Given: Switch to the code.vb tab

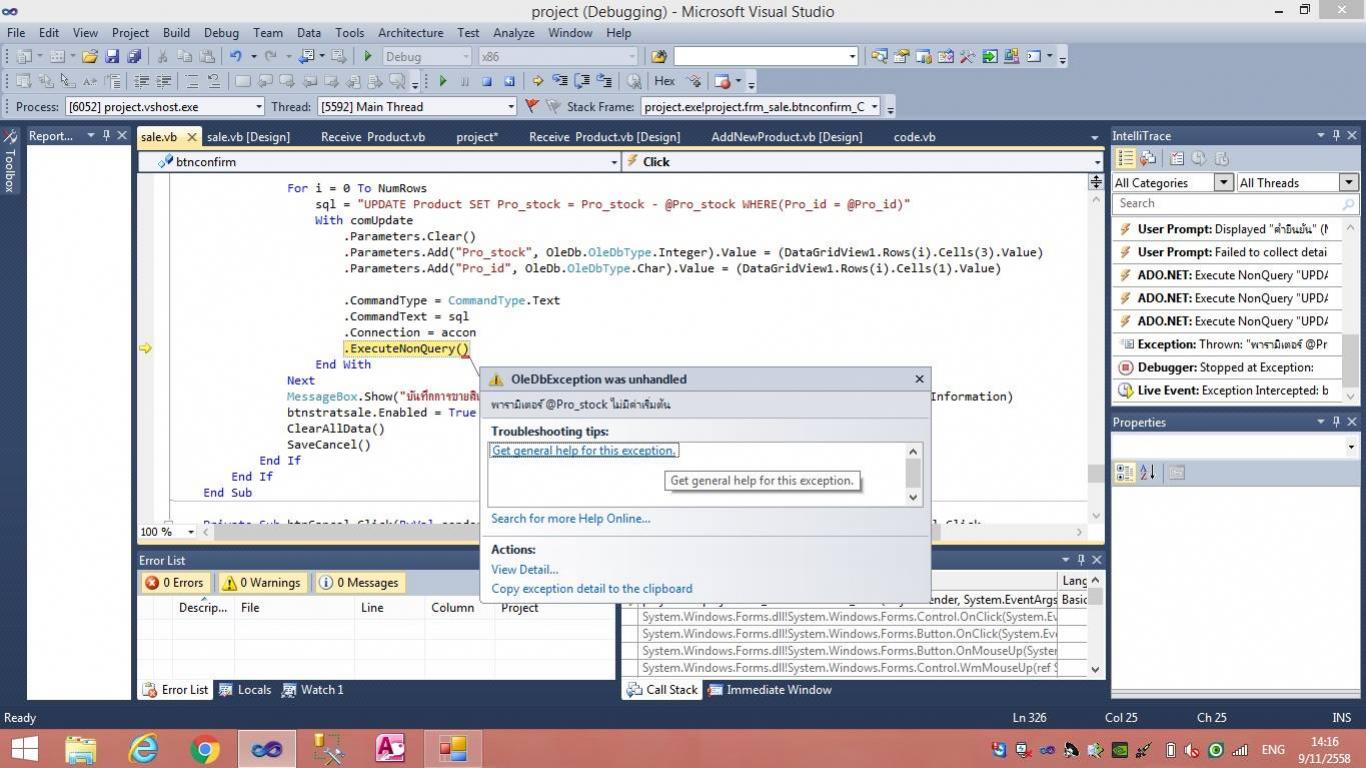Looking at the screenshot, I should coord(914,137).
